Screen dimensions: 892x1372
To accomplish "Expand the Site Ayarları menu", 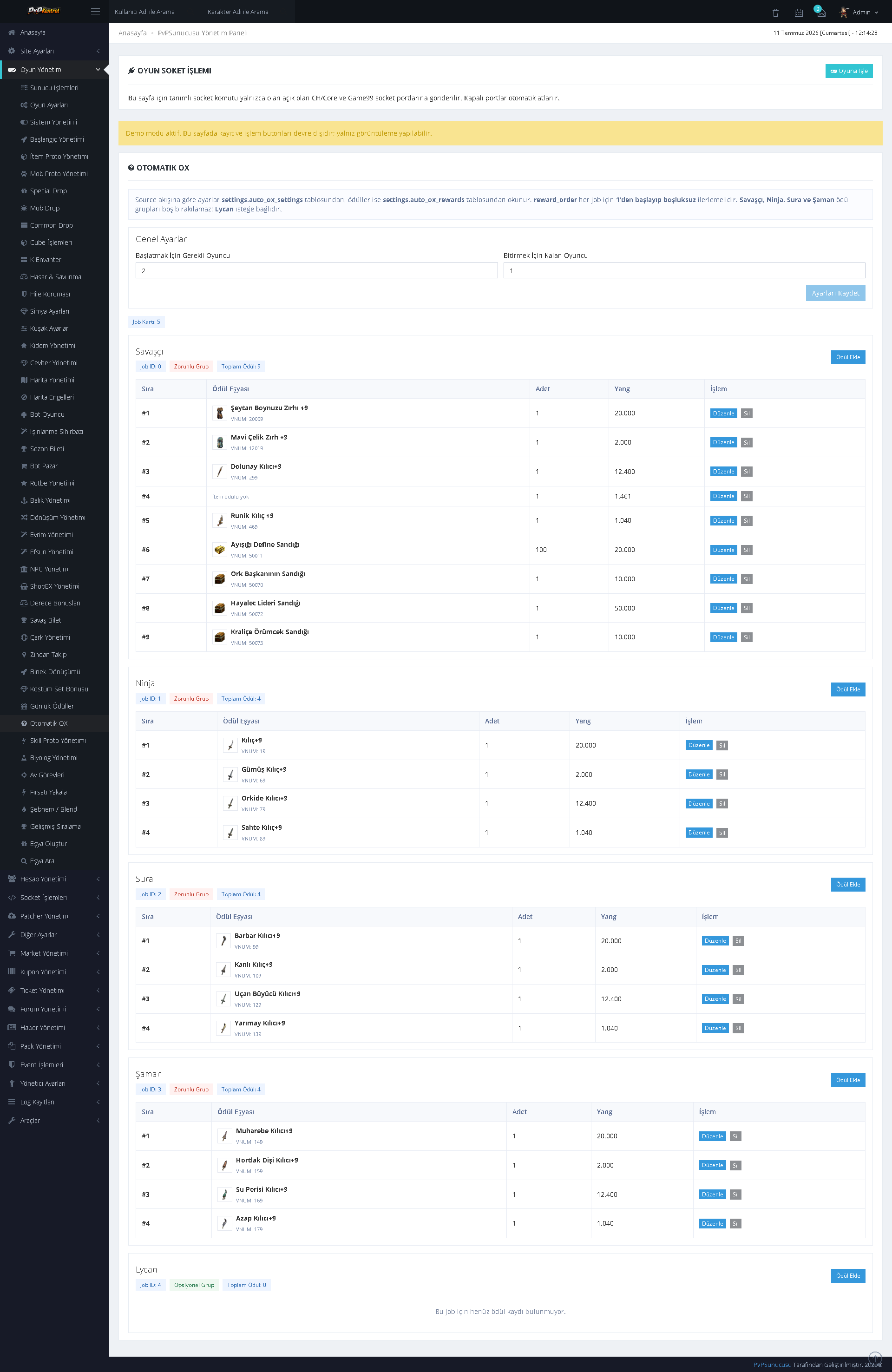I will 54,51.
